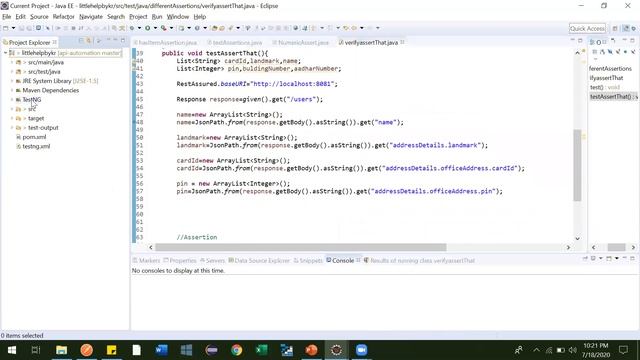Click Outline horizontal scrollbar right arrow
Screen dimensions: 640x360
633,247
